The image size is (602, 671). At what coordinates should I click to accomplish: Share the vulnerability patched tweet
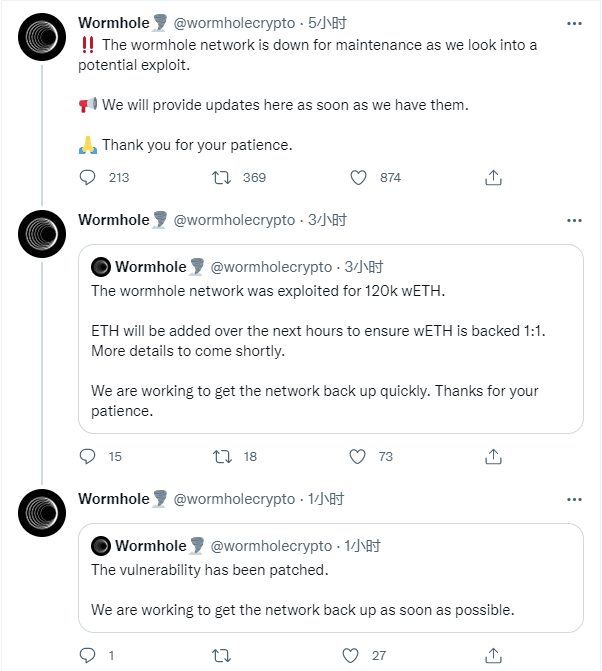(493, 656)
